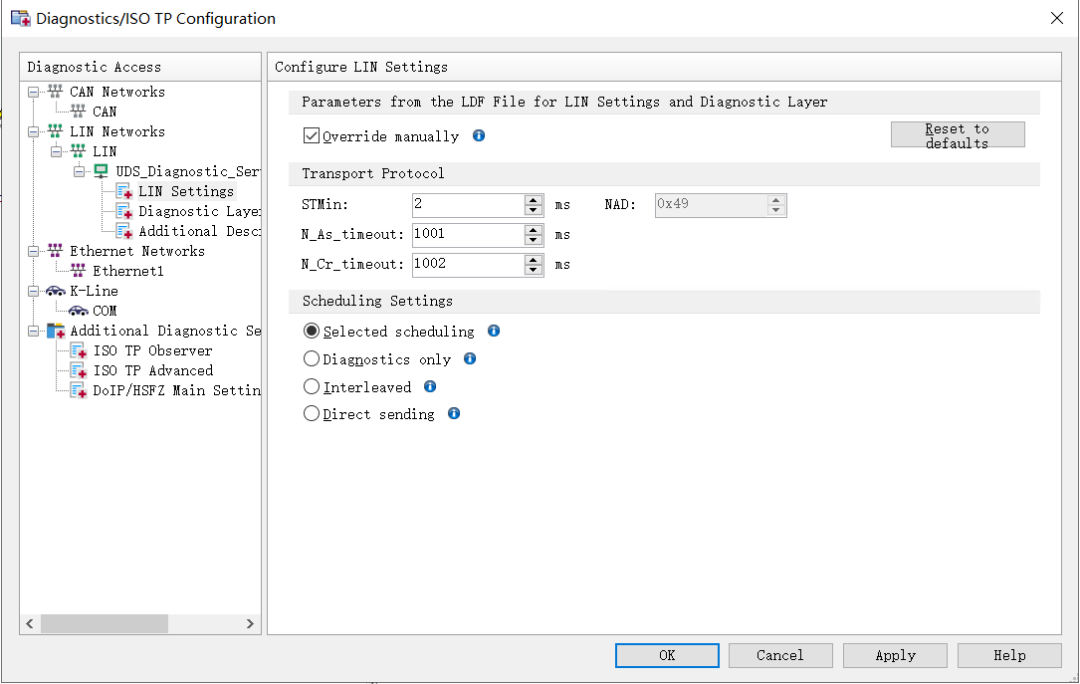Click info icon next to Override manually

pyautogui.click(x=479, y=136)
